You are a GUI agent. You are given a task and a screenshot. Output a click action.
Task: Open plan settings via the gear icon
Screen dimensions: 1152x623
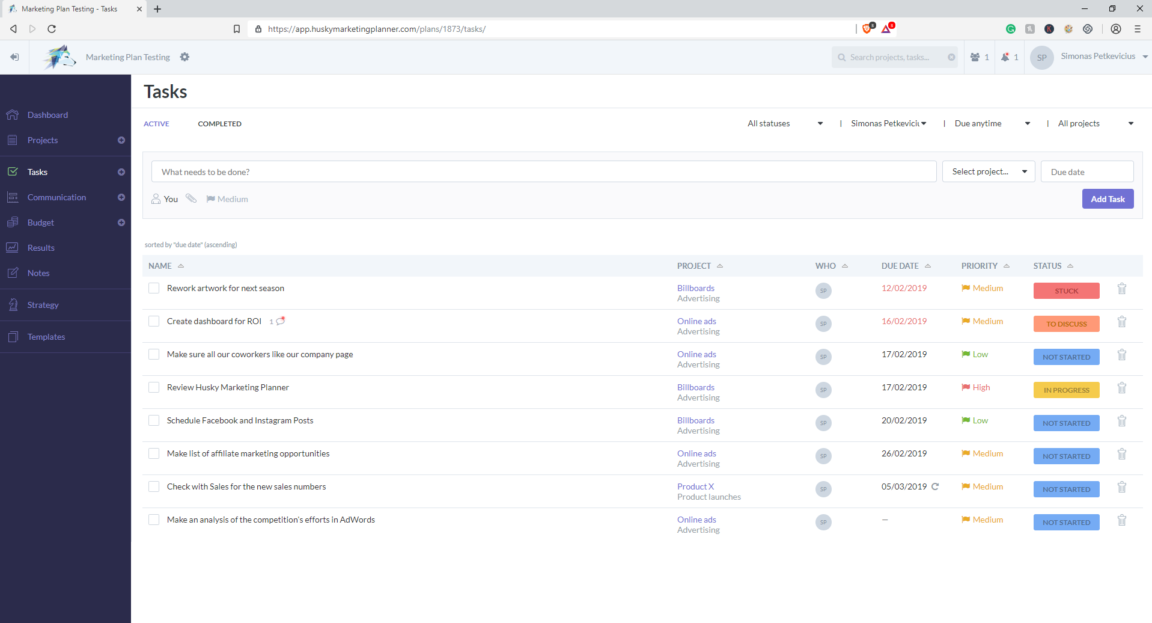[x=185, y=58]
